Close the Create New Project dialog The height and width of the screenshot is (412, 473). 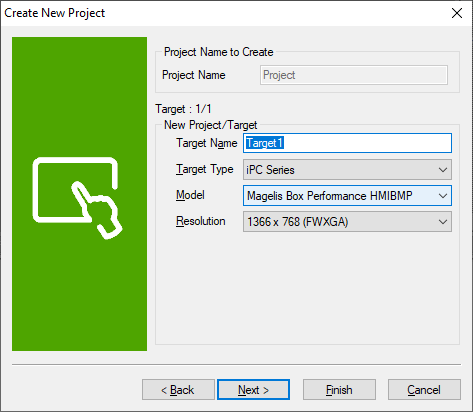click(x=457, y=13)
